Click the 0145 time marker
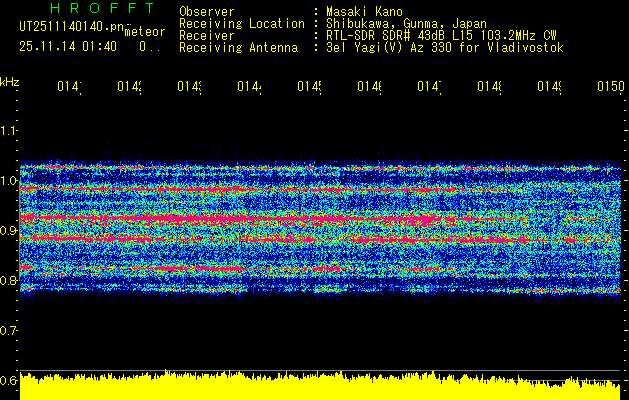629x400 pixels. pos(309,86)
